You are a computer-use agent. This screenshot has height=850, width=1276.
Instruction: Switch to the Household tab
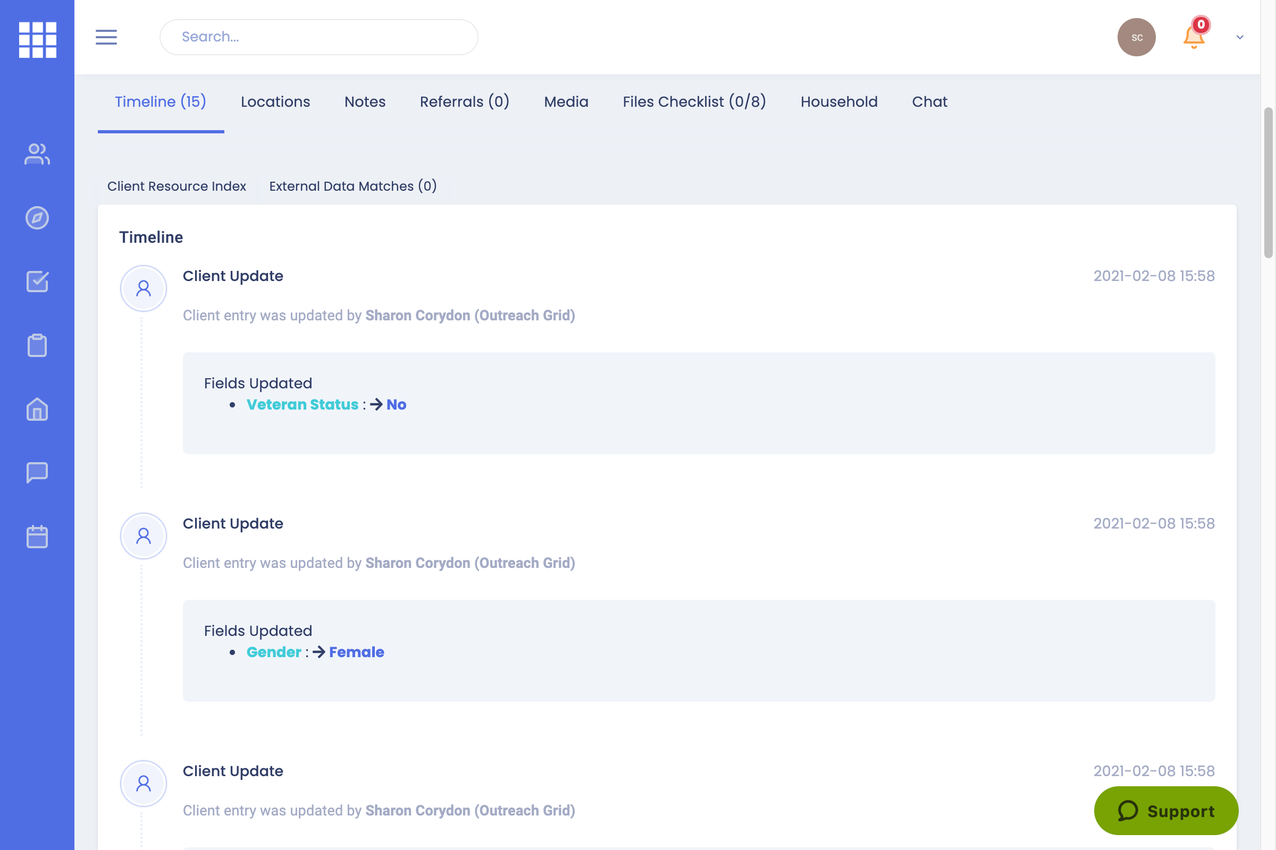tap(839, 102)
